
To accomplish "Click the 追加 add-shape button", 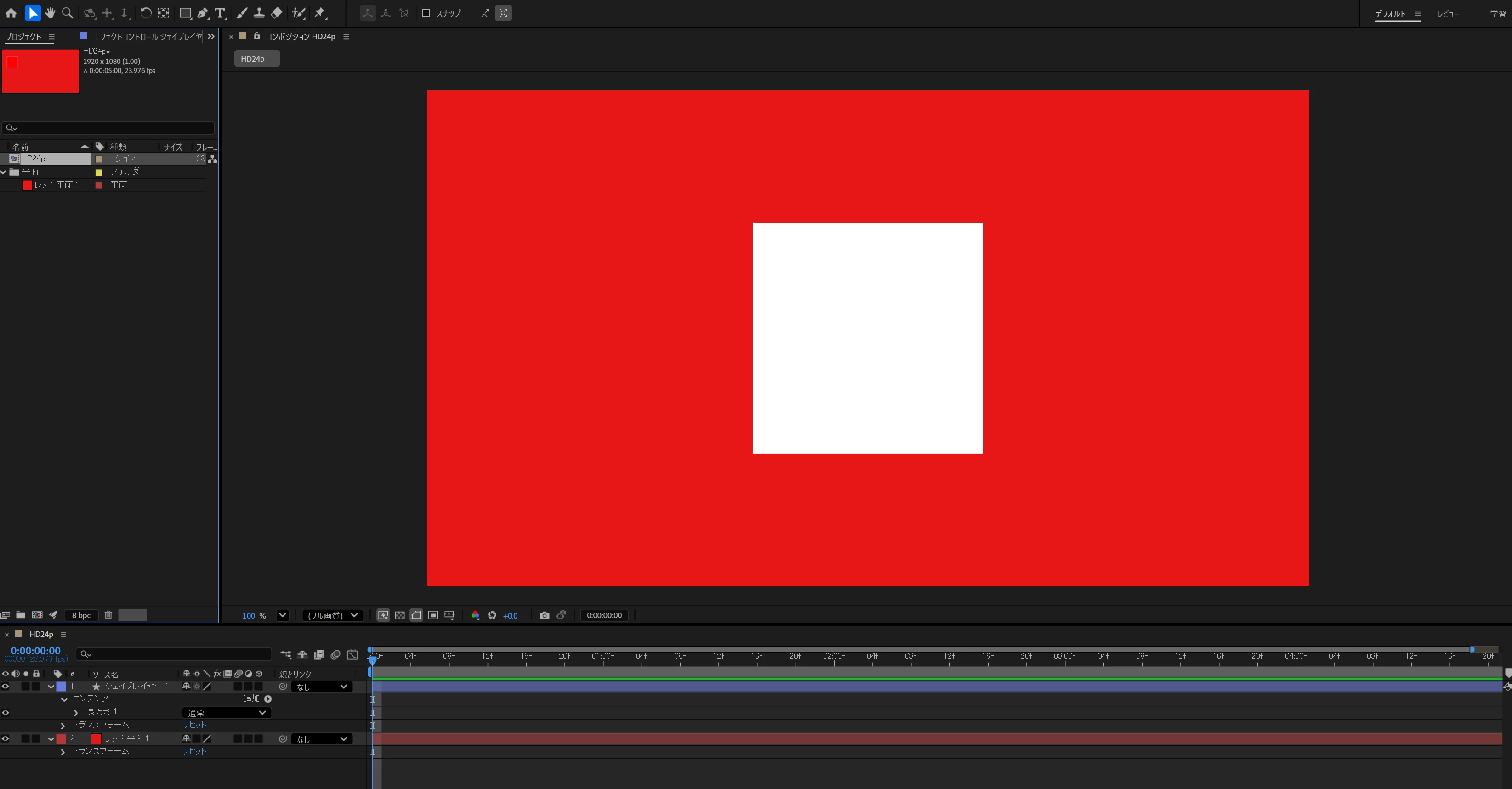I will [267, 698].
